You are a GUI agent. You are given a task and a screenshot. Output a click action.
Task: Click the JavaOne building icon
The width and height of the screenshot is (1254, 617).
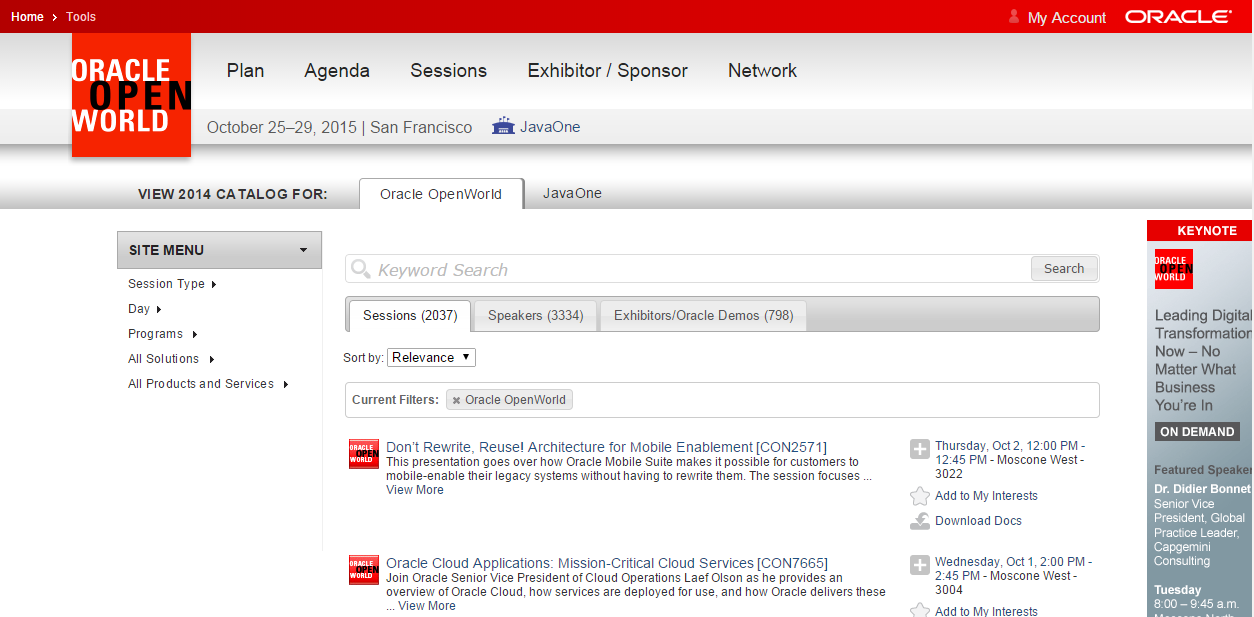click(x=503, y=126)
